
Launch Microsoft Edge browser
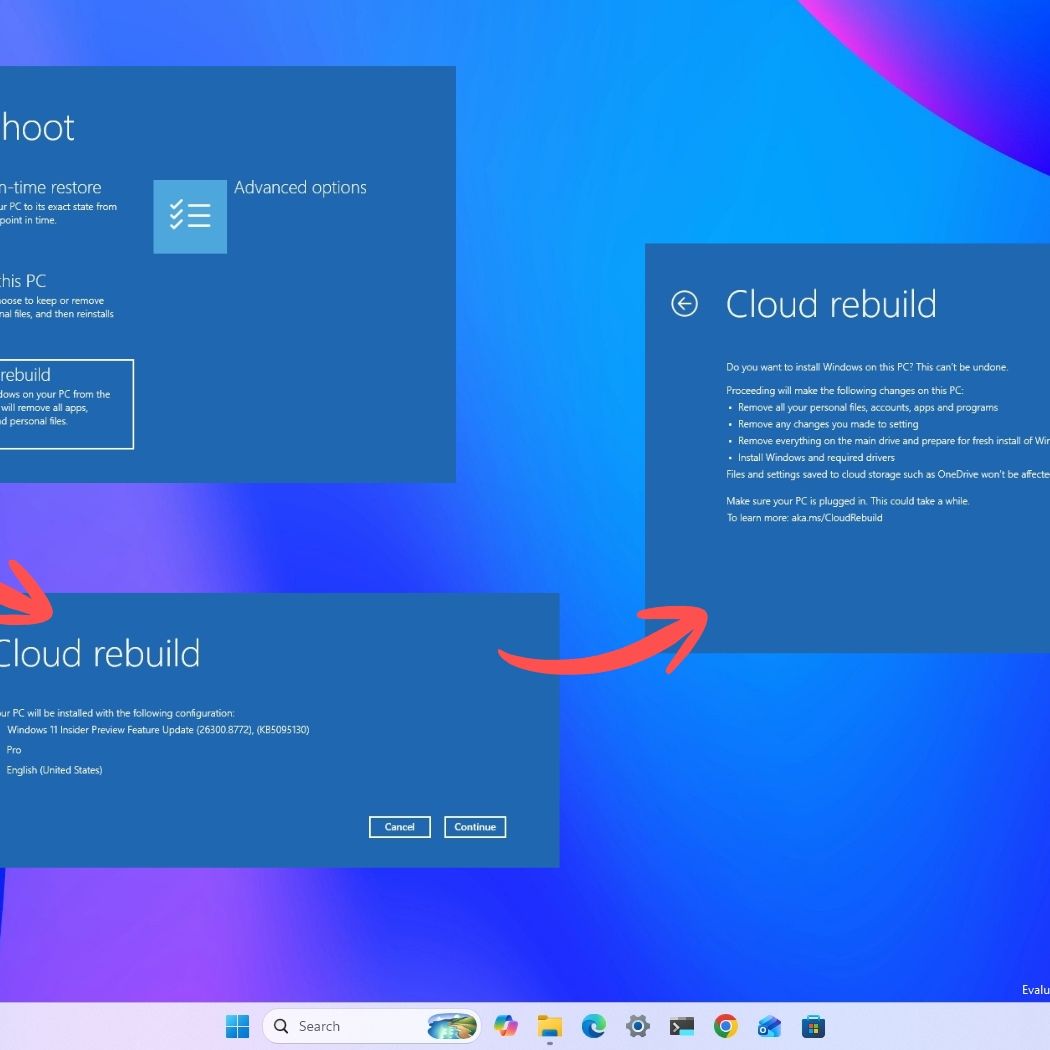(x=593, y=1026)
